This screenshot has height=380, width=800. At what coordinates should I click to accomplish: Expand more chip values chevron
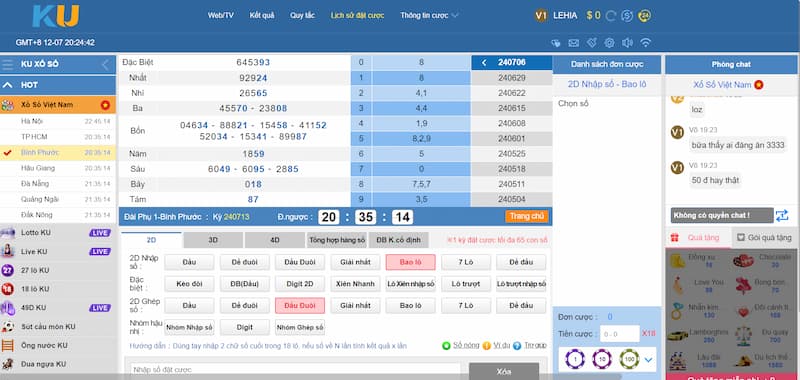[648, 360]
